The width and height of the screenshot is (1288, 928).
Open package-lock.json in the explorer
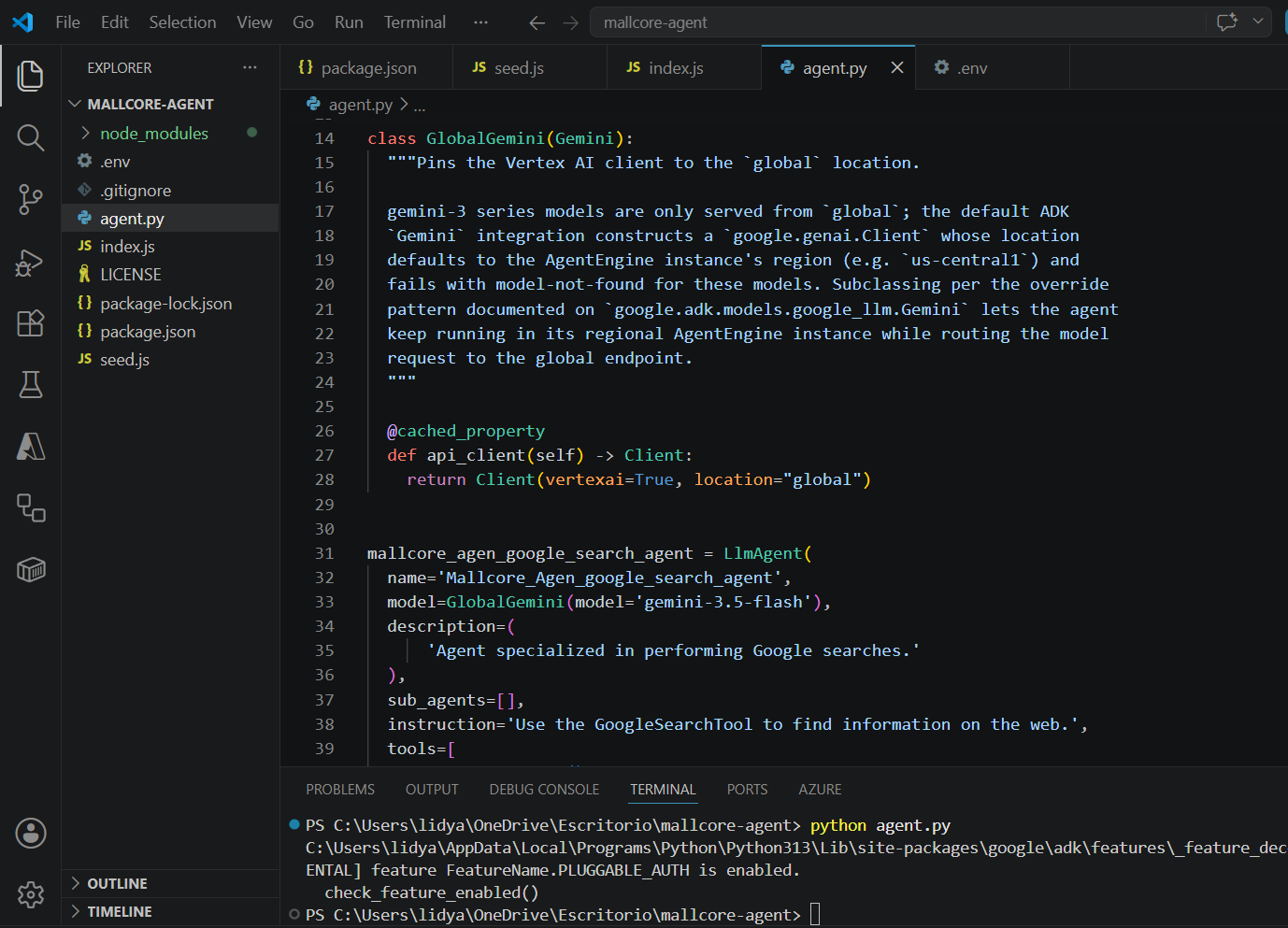[170, 304]
